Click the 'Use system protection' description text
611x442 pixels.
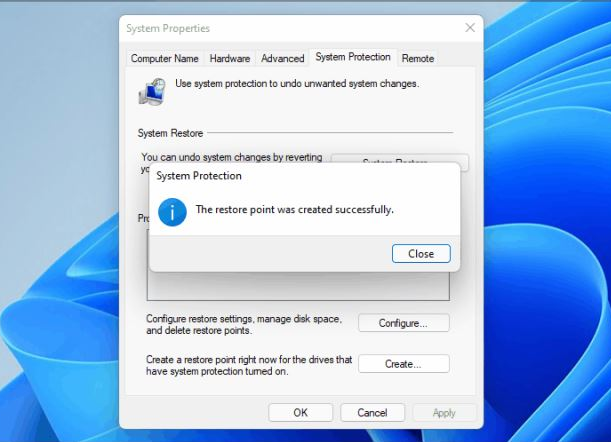click(x=296, y=84)
